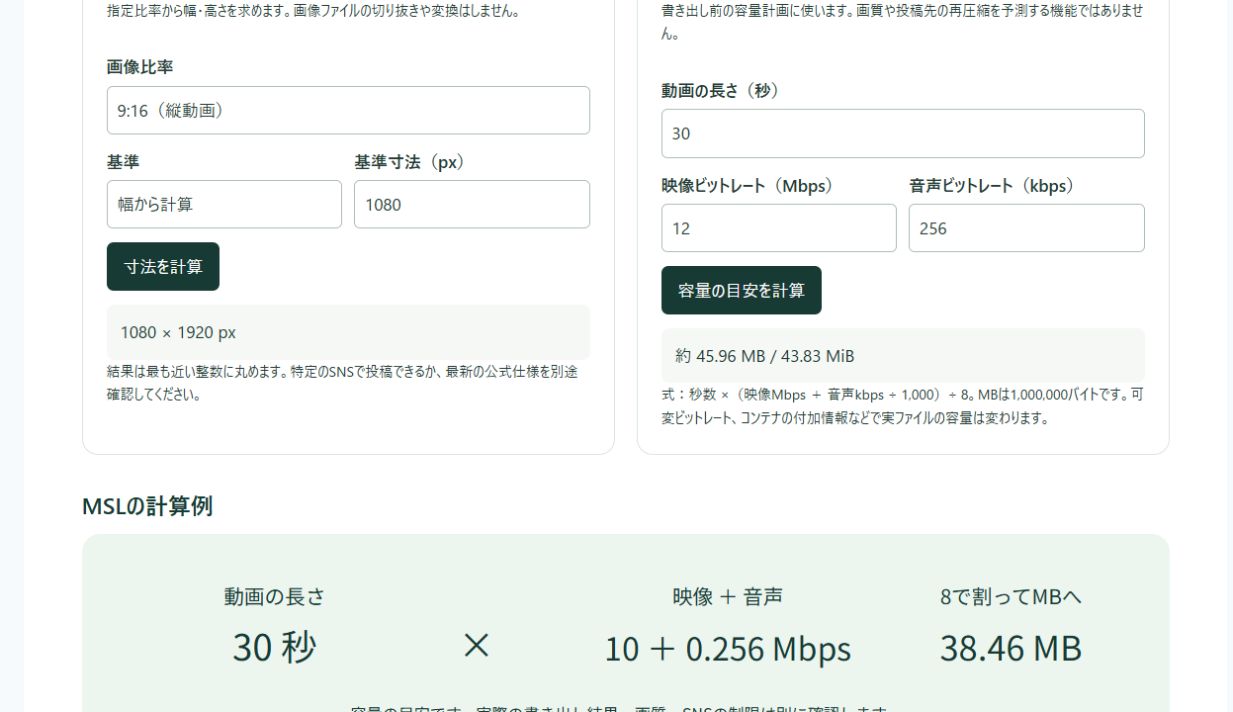Click the 動画の長さ (秒) label
The width and height of the screenshot is (1233, 712).
pos(720,91)
